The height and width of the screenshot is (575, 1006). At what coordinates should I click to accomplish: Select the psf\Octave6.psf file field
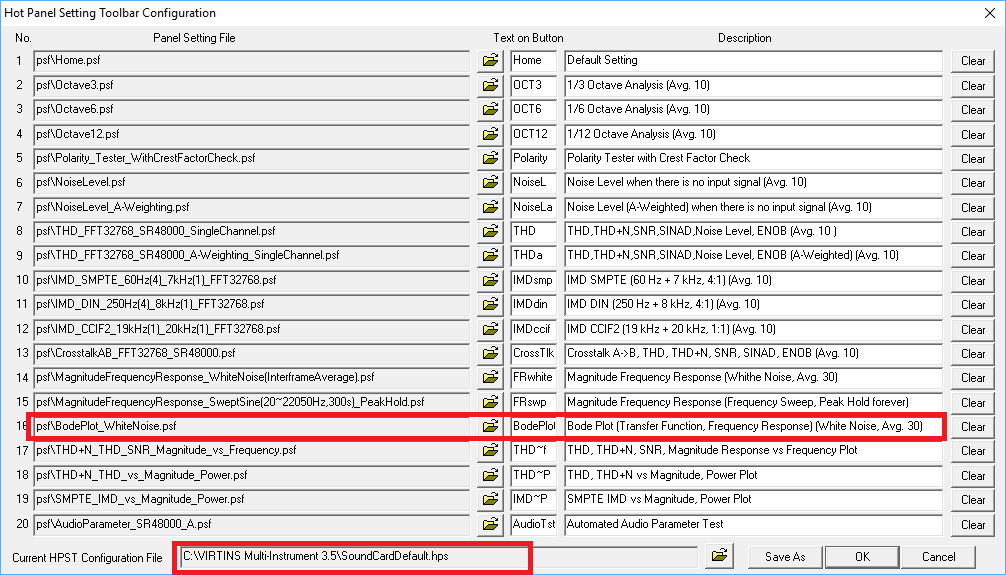[250, 109]
